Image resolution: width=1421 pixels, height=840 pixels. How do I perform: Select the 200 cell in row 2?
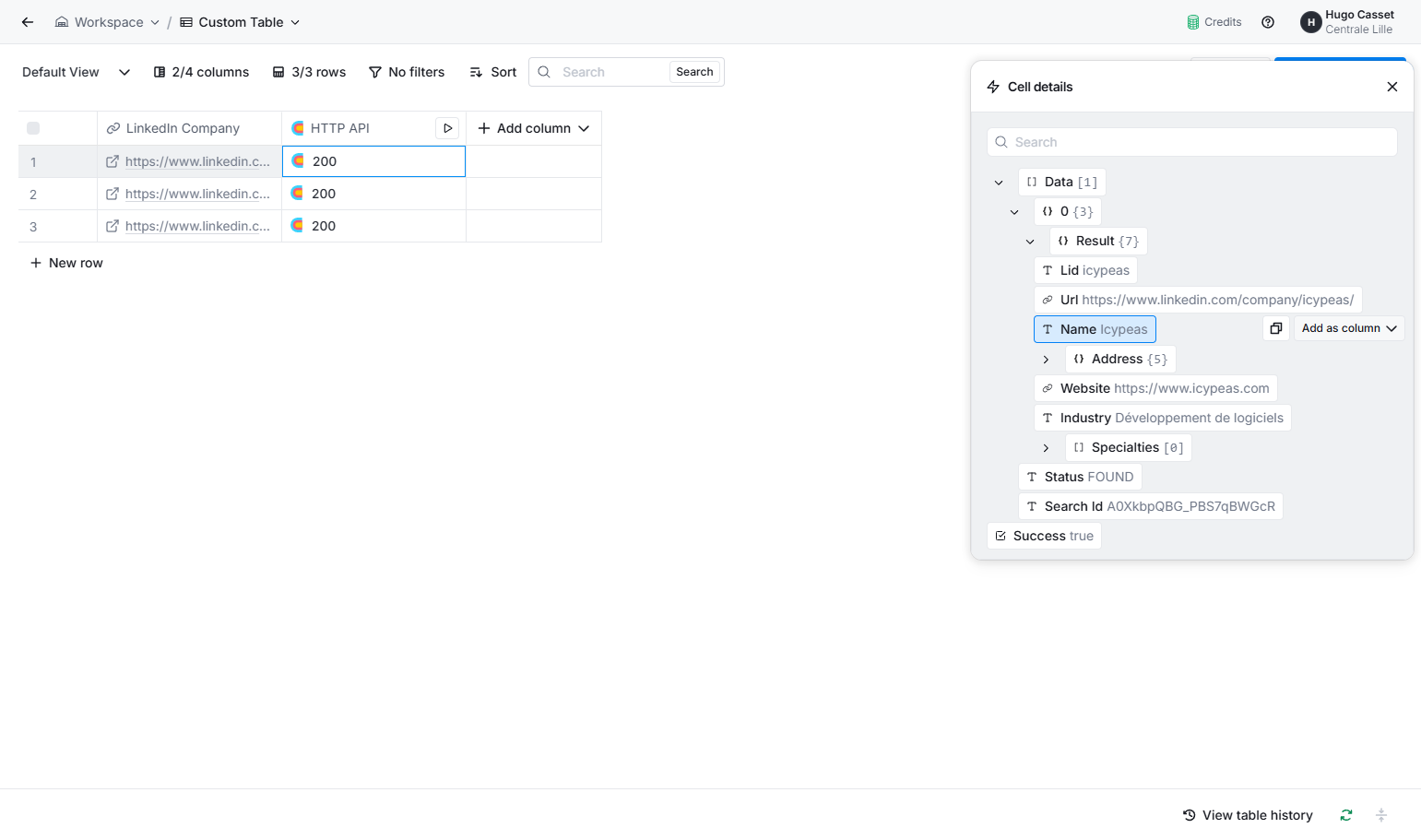[x=373, y=194]
